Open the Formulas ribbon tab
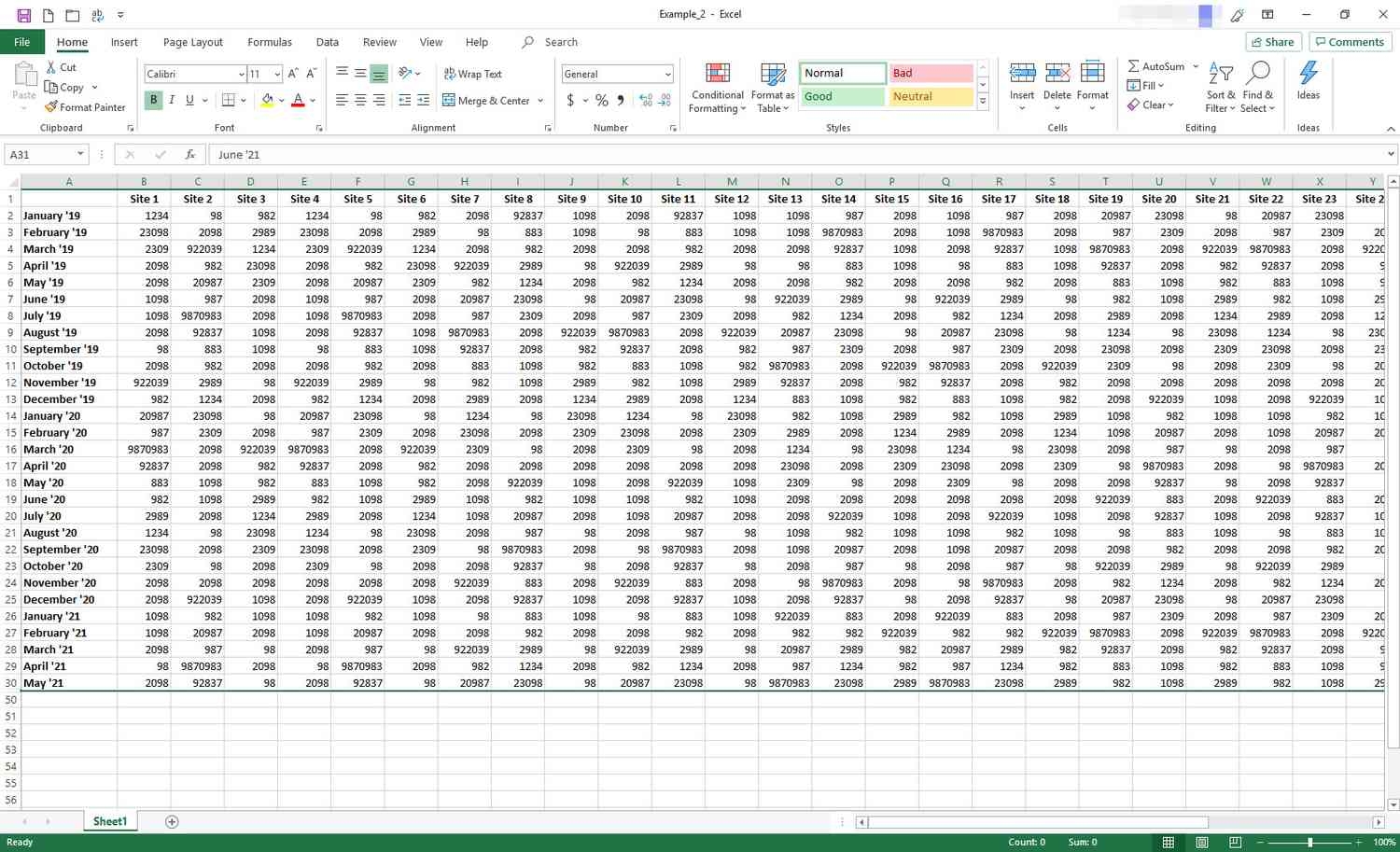This screenshot has height=852, width=1400. 270,42
